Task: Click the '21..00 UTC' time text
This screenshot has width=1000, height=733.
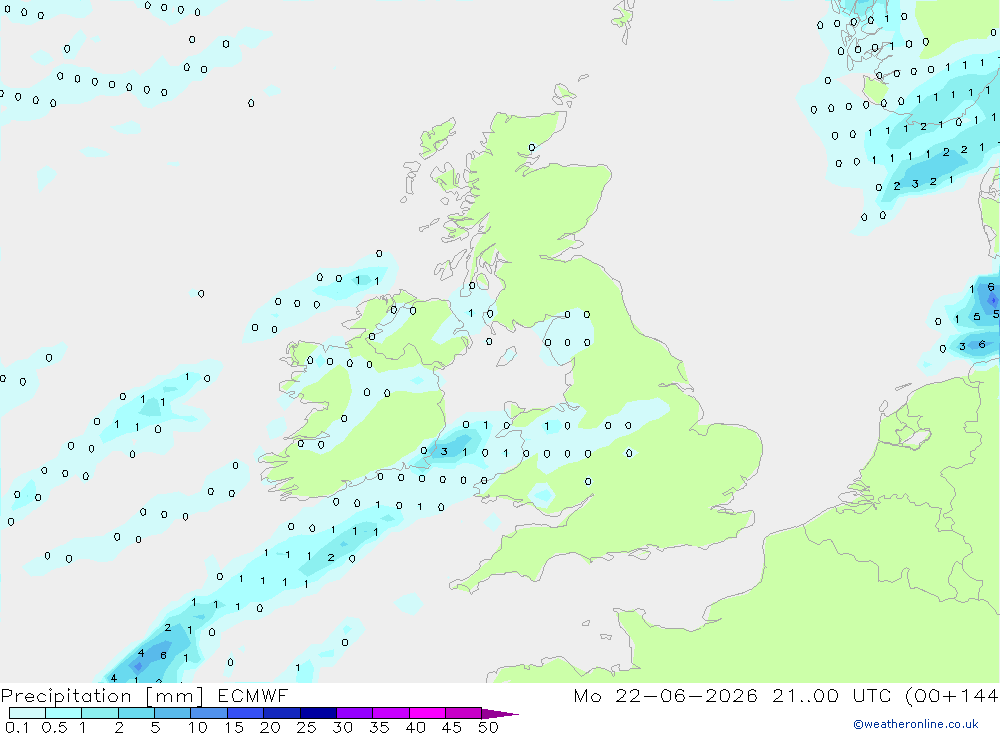Action: 831,696
